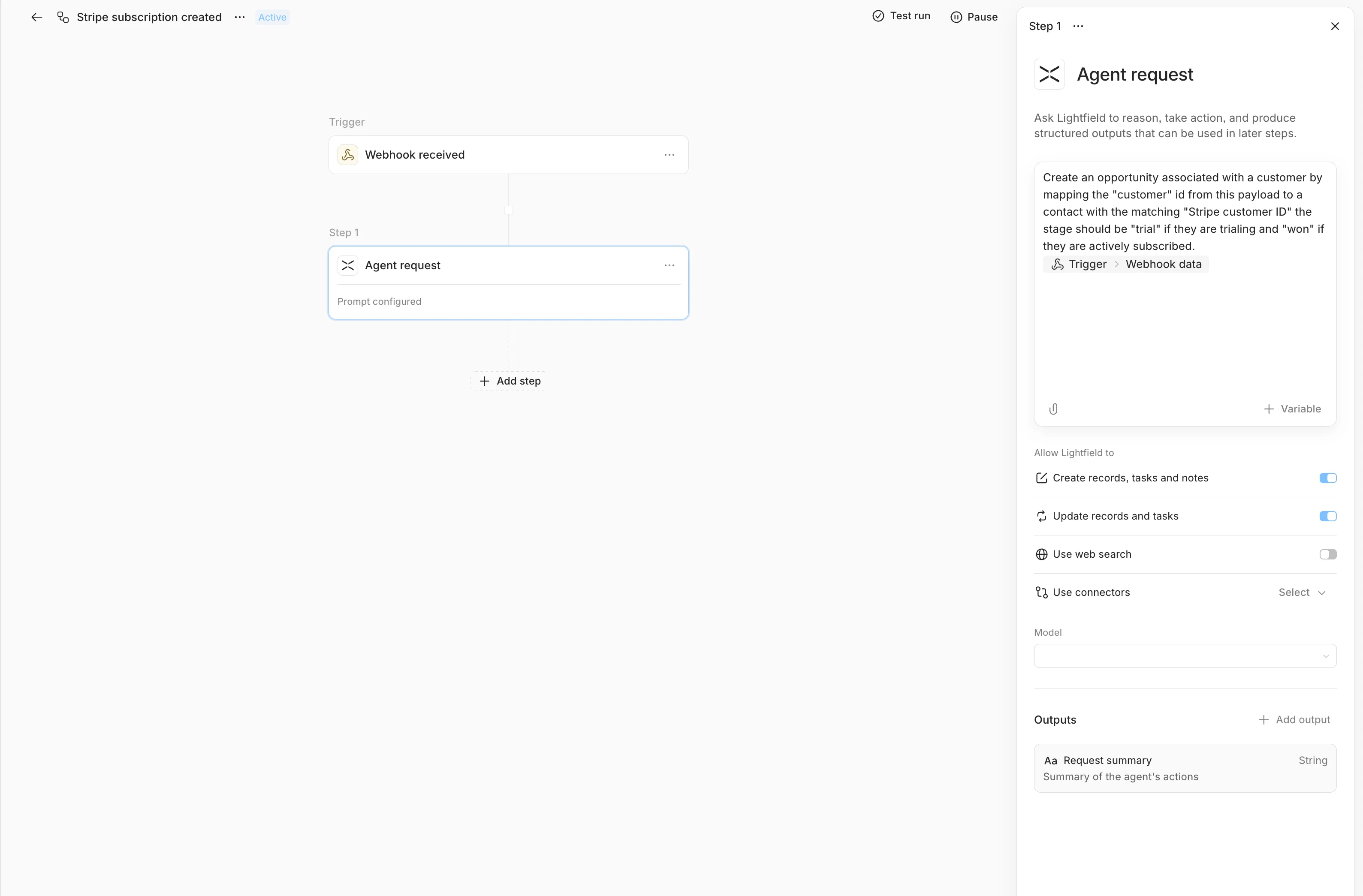Viewport: 1363px width, 896px height.
Task: Click the Test run button
Action: point(902,16)
